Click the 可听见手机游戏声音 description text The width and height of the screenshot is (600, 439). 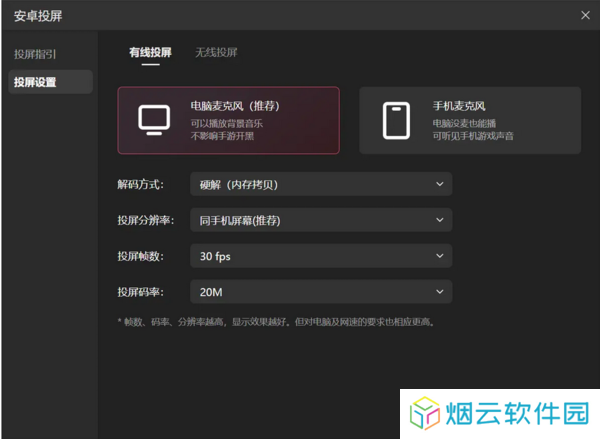tap(473, 136)
